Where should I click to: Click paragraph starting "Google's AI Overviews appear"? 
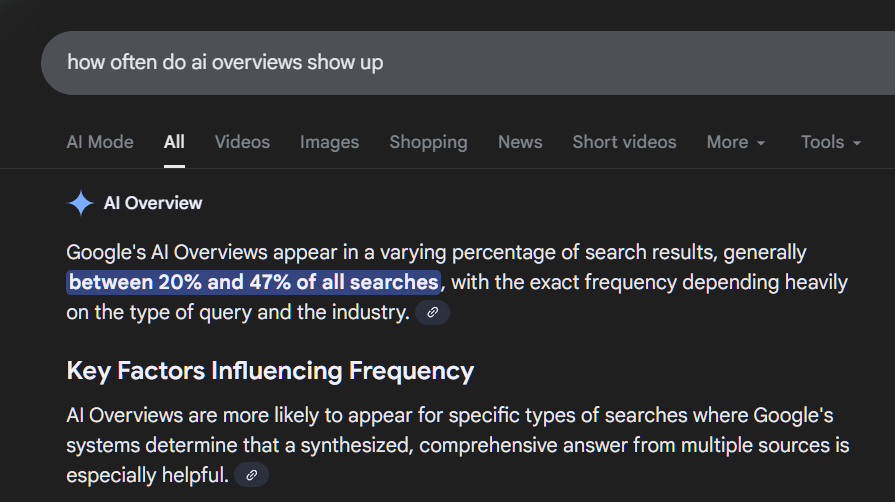tap(436, 253)
